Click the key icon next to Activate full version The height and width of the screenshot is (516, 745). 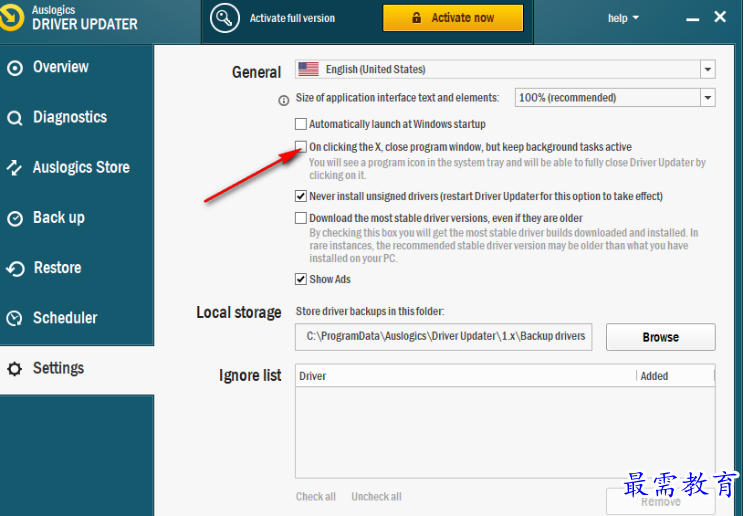[x=224, y=18]
